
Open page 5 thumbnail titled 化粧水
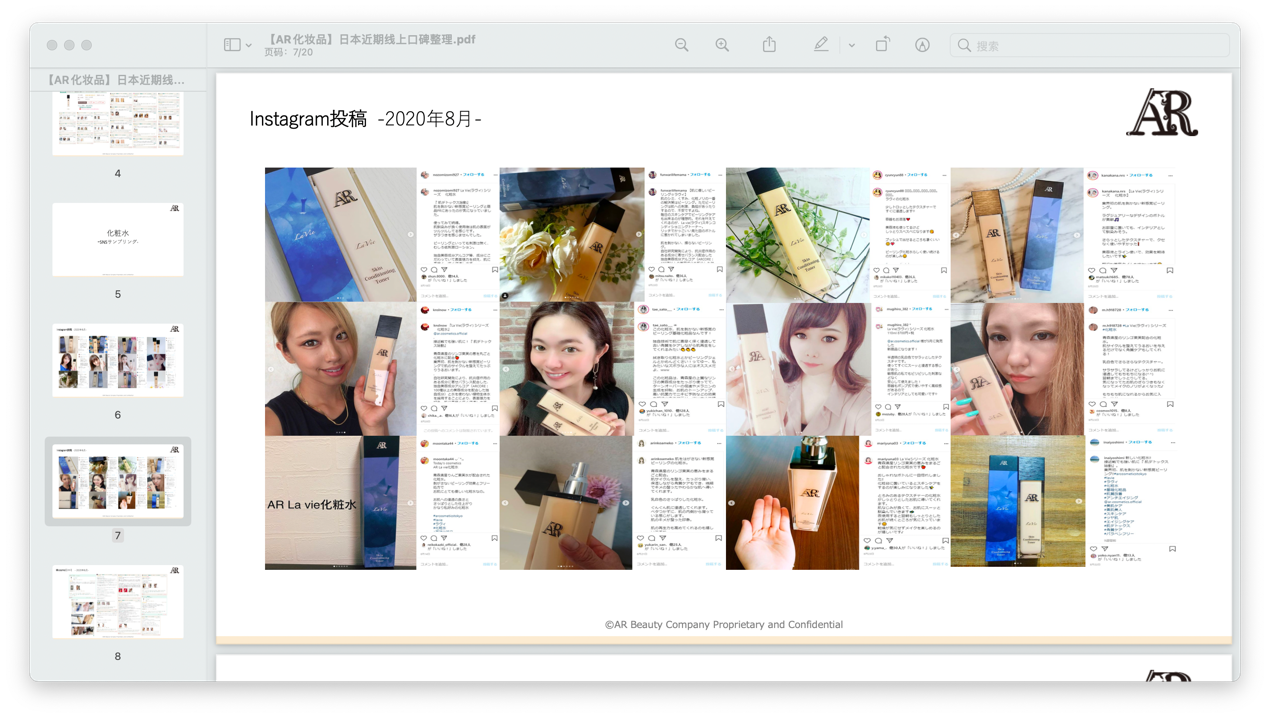(x=118, y=240)
